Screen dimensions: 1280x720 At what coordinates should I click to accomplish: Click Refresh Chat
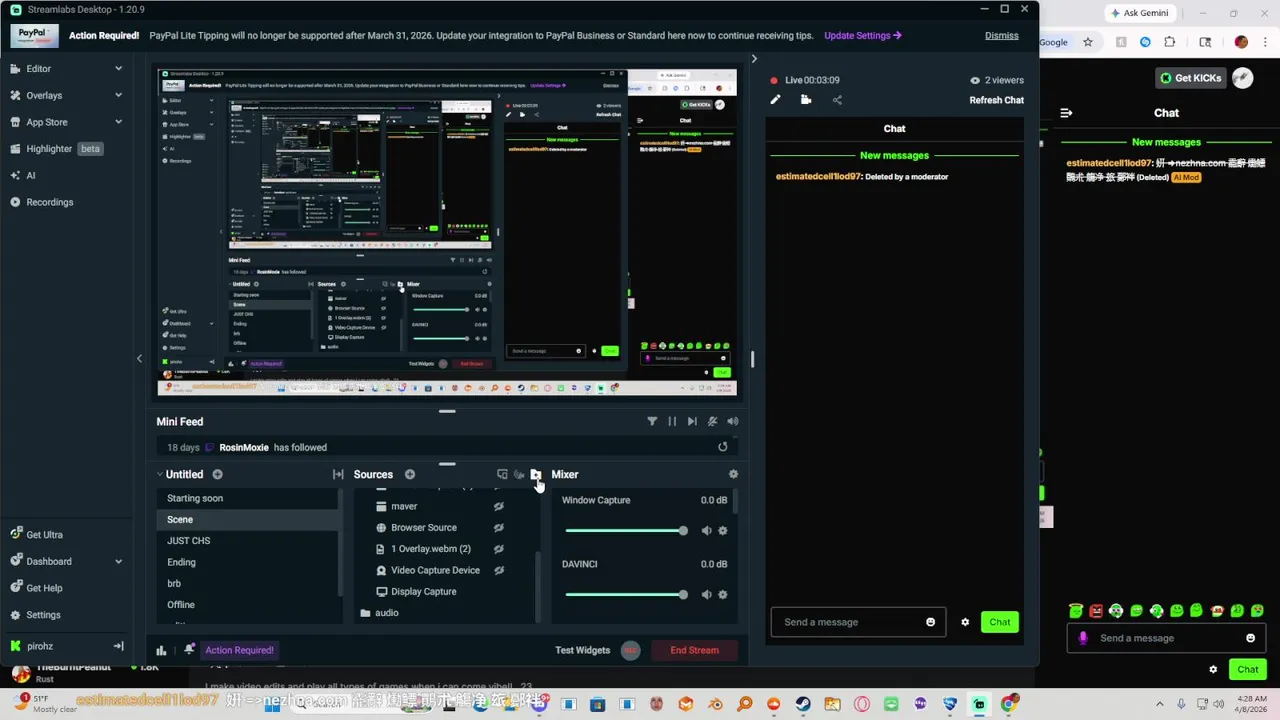click(996, 100)
